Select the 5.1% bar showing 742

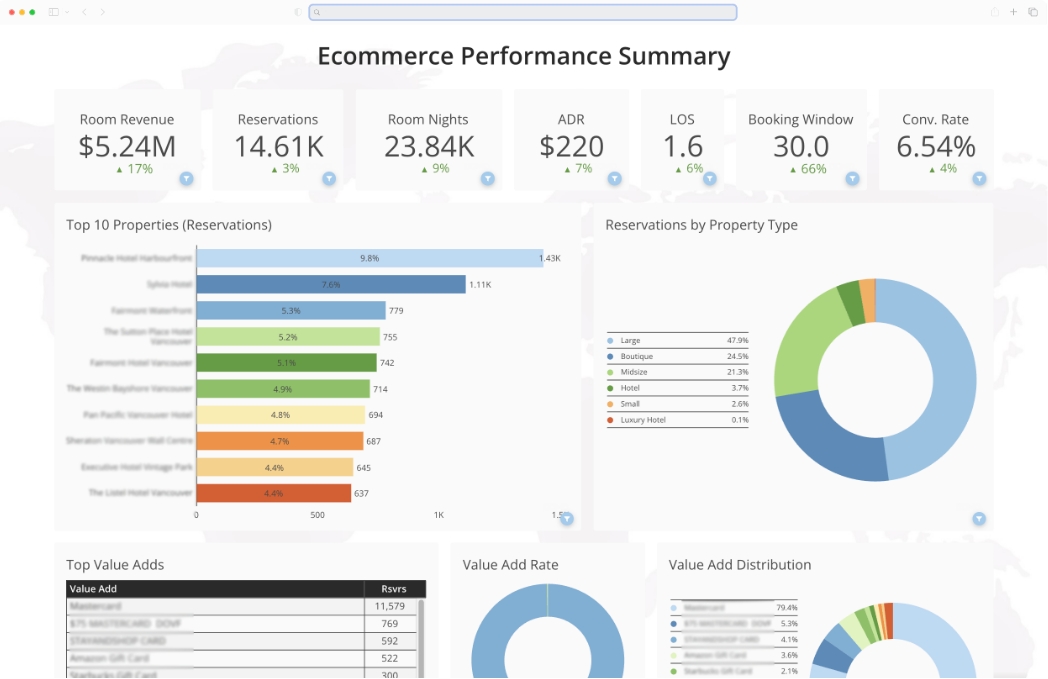pos(286,363)
